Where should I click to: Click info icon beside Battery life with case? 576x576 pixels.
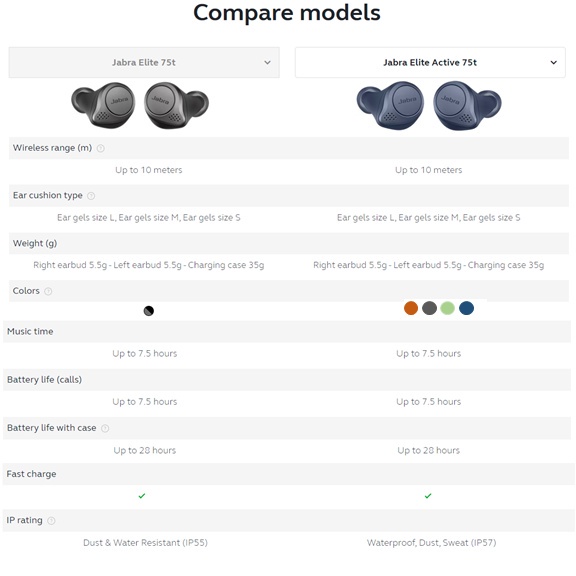click(x=105, y=428)
